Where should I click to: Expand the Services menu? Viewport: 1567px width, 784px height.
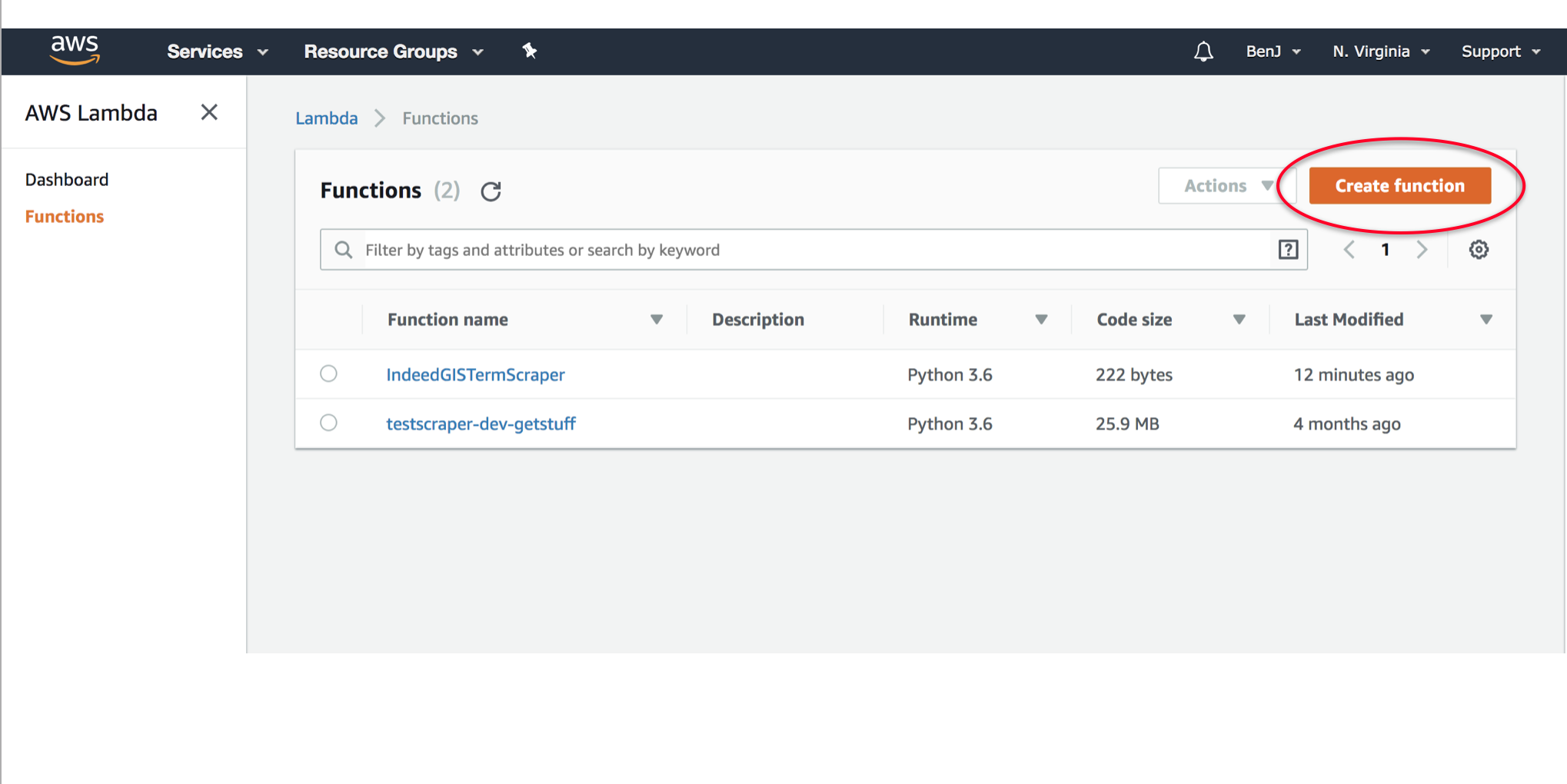[218, 51]
